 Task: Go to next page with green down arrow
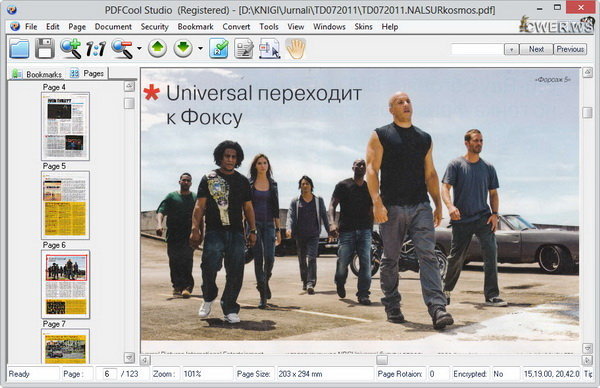click(x=183, y=48)
